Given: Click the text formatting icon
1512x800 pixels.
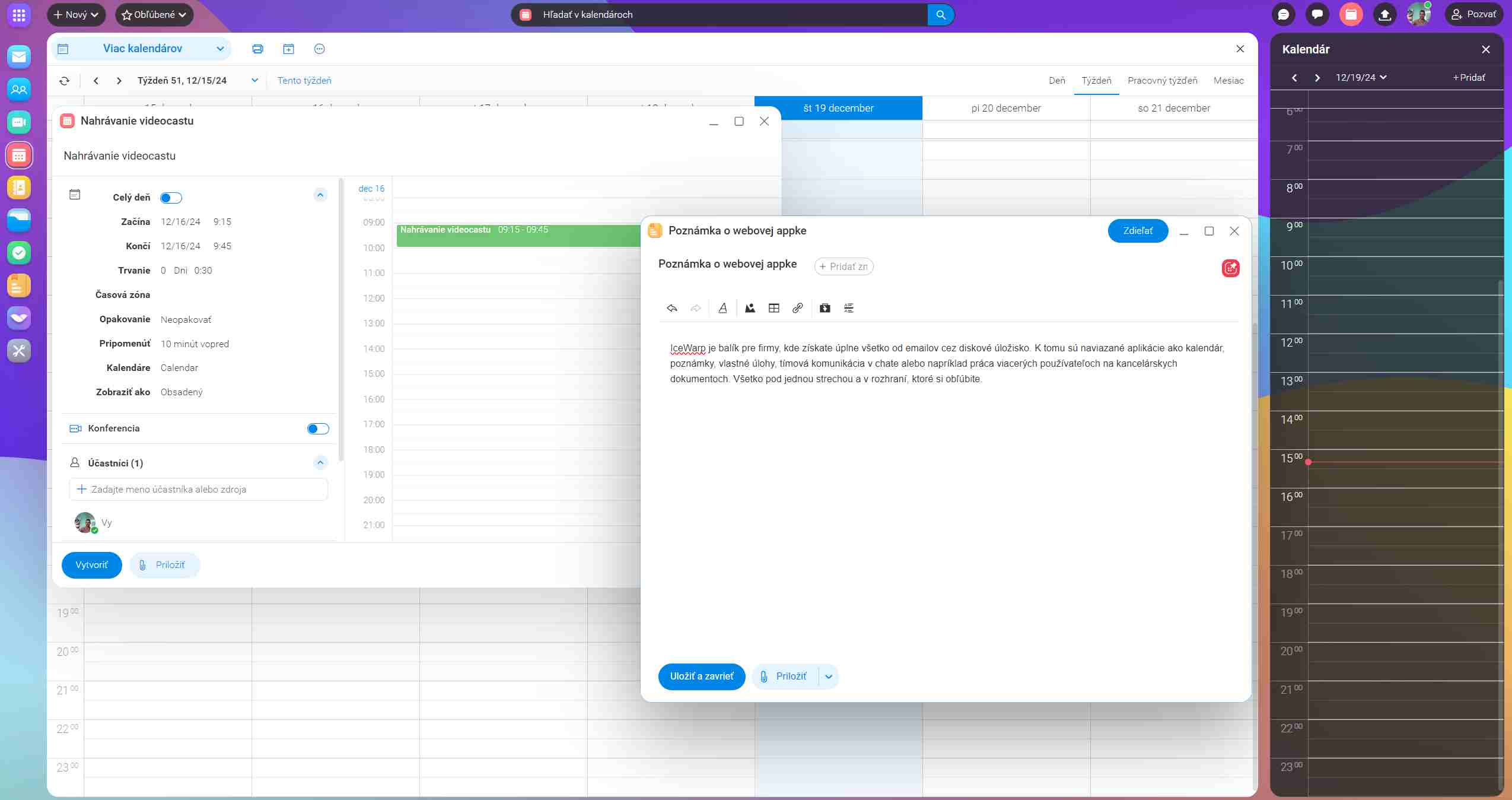Looking at the screenshot, I should (x=722, y=308).
